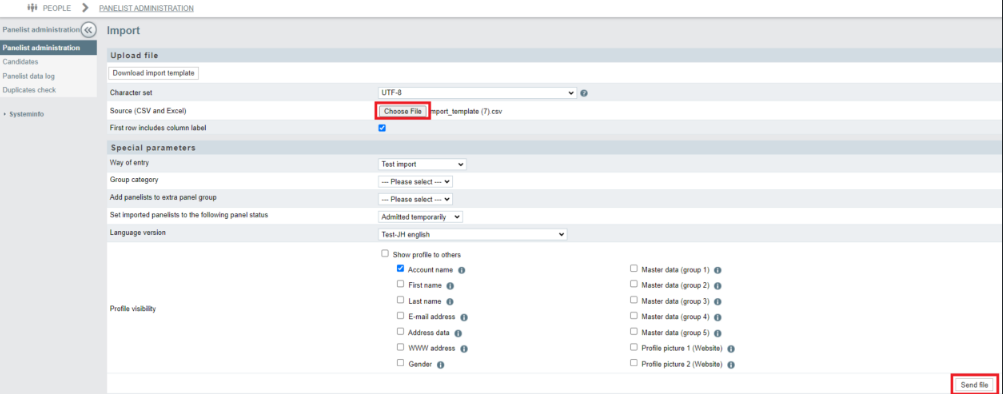This screenshot has height=394, width=1003.
Task: Check the Address data visibility checkbox
Action: [400, 332]
